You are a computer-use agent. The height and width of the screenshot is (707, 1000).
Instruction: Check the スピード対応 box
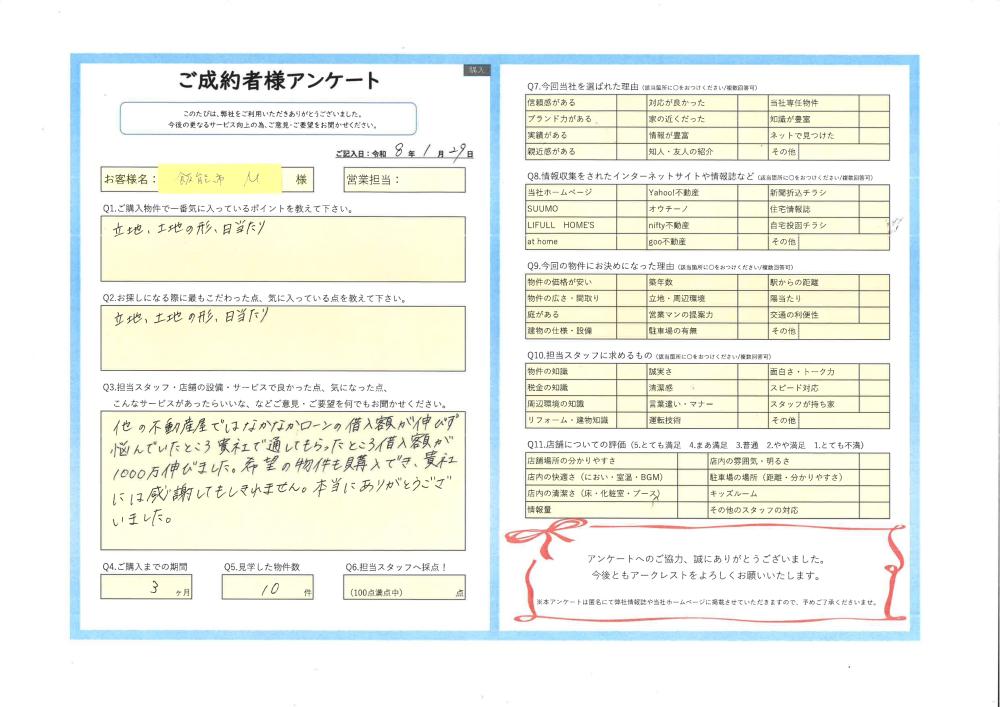pos(873,387)
